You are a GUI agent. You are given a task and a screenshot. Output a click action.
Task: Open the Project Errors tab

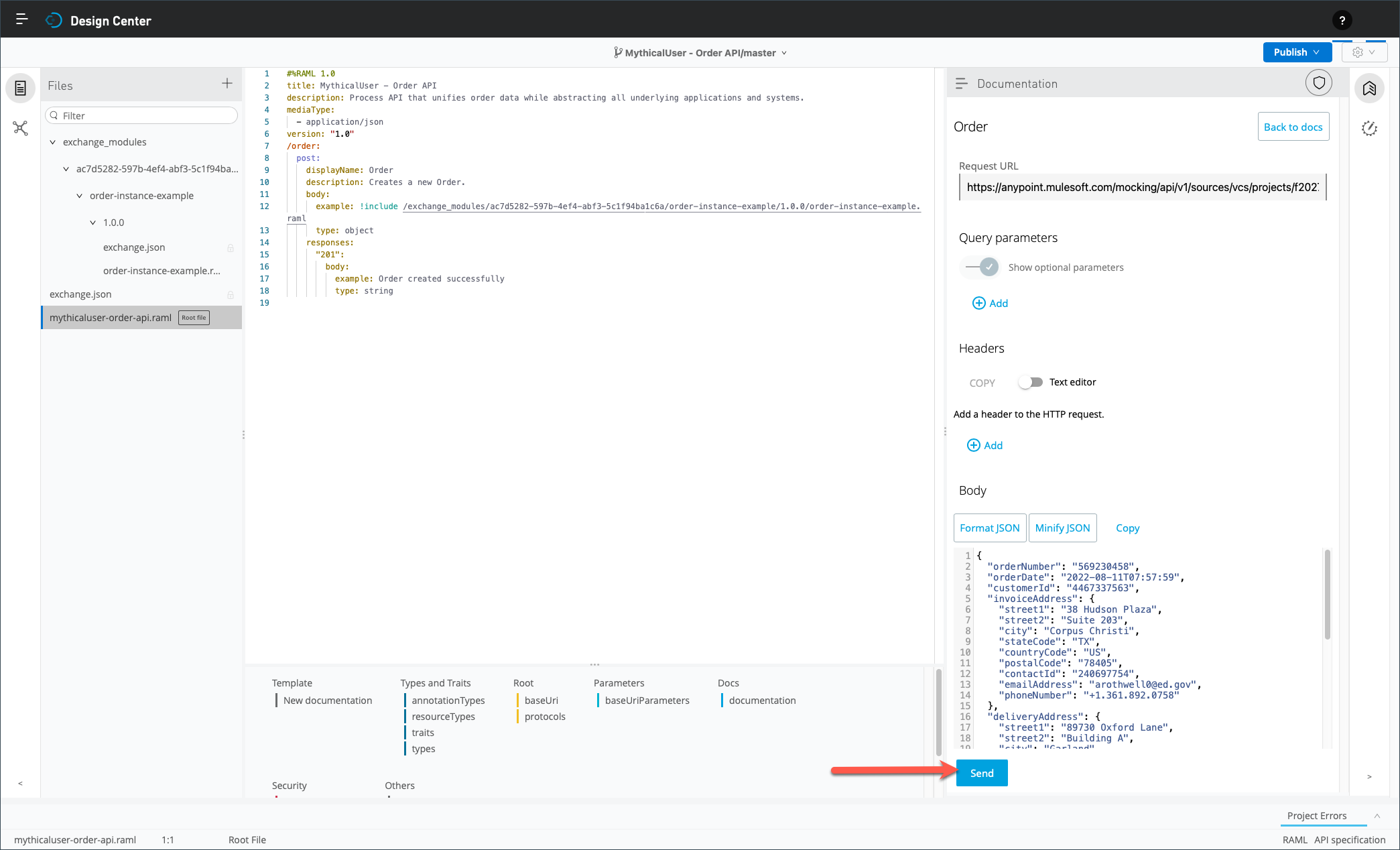[x=1316, y=816]
